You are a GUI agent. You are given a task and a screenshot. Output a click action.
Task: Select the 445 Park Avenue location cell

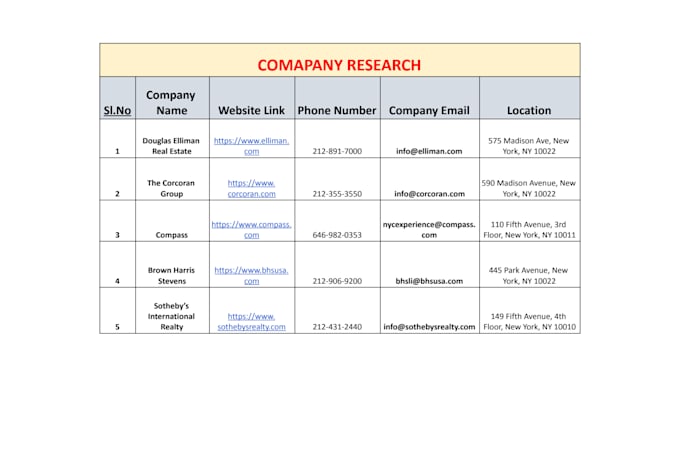[530, 265]
